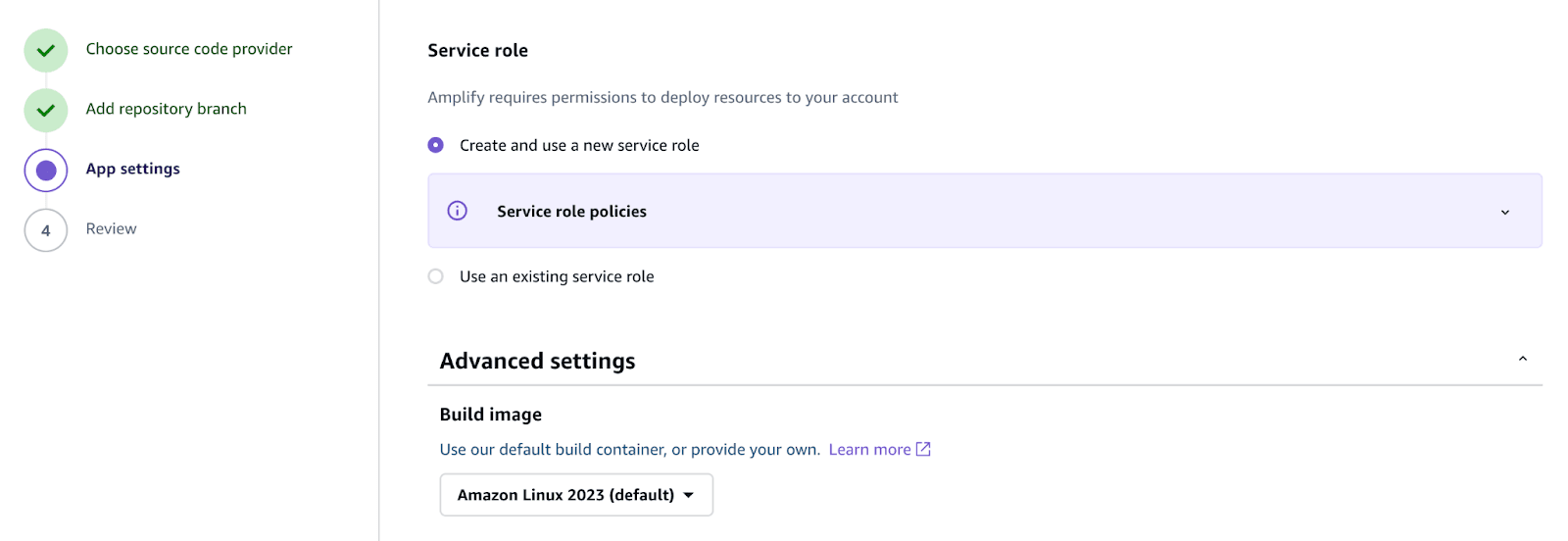Click the green check icon for Add repository branch
Image resolution: width=1568 pixels, height=541 pixels.
tap(45, 110)
